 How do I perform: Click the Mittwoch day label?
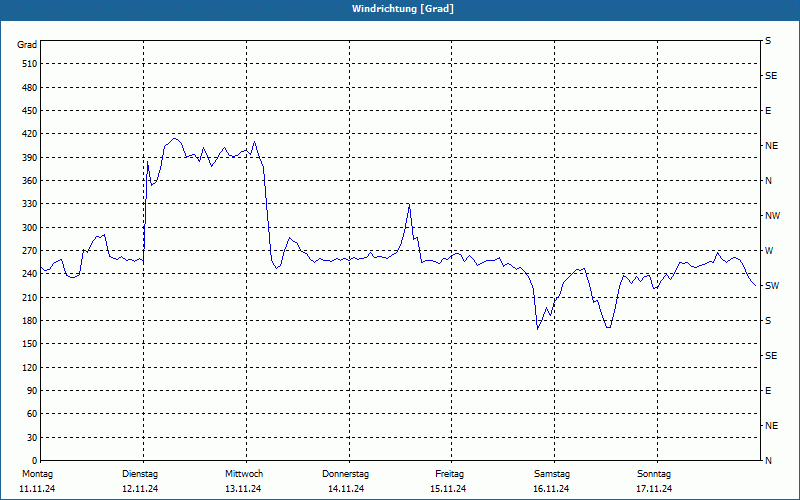[244, 474]
